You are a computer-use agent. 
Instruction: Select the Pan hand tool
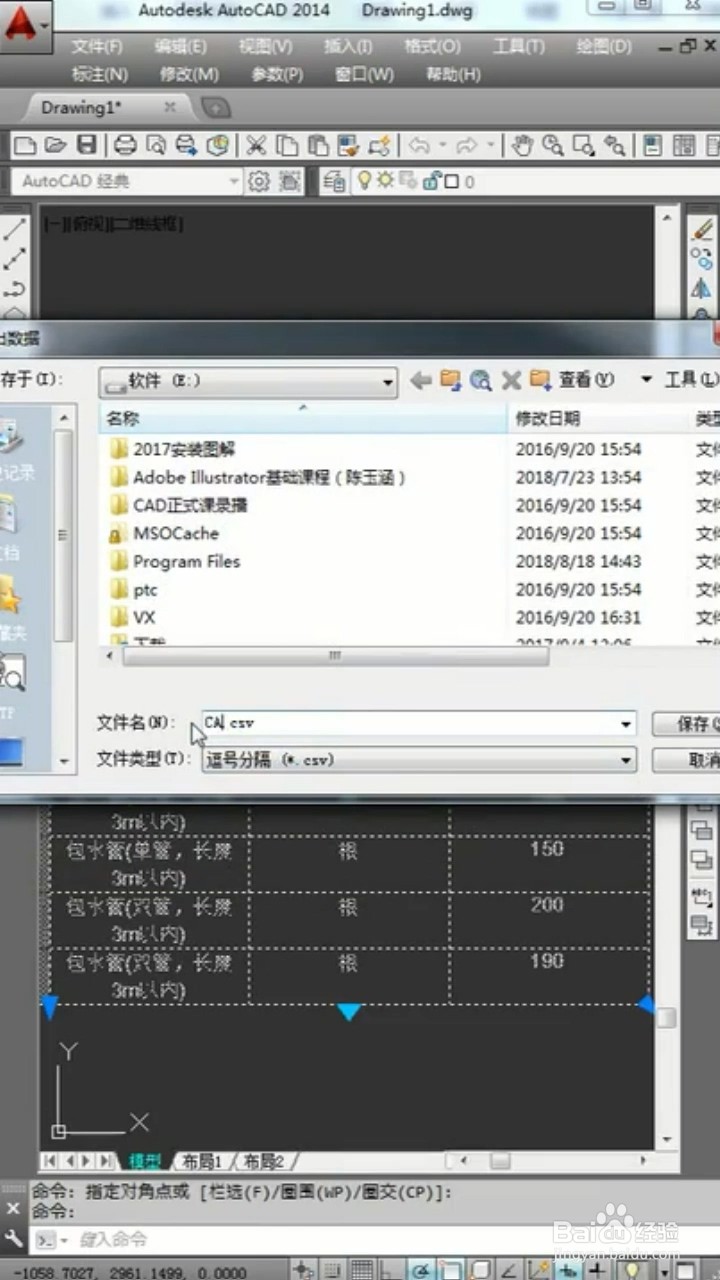coord(521,146)
